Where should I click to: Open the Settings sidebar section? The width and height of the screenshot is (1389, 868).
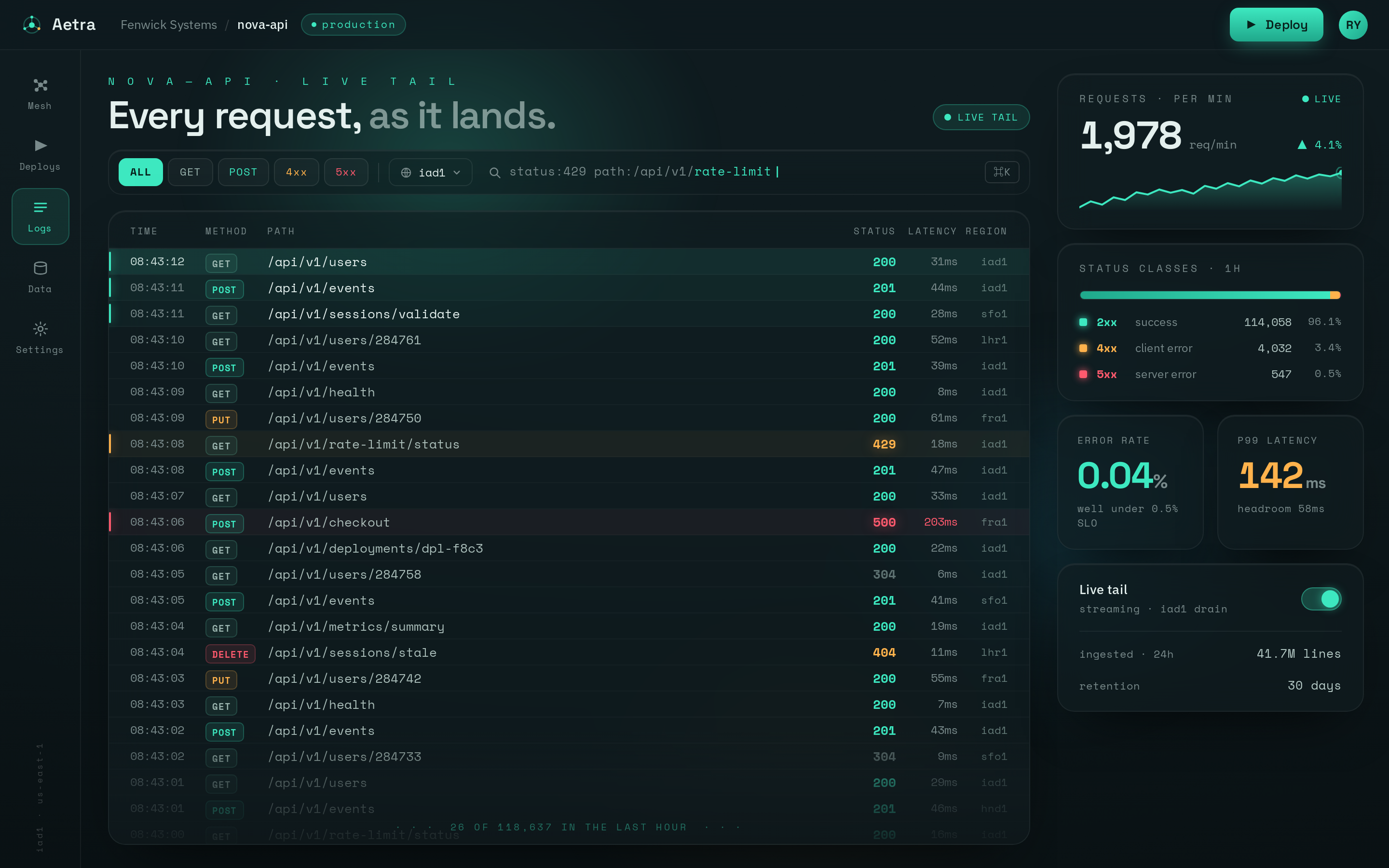click(40, 338)
